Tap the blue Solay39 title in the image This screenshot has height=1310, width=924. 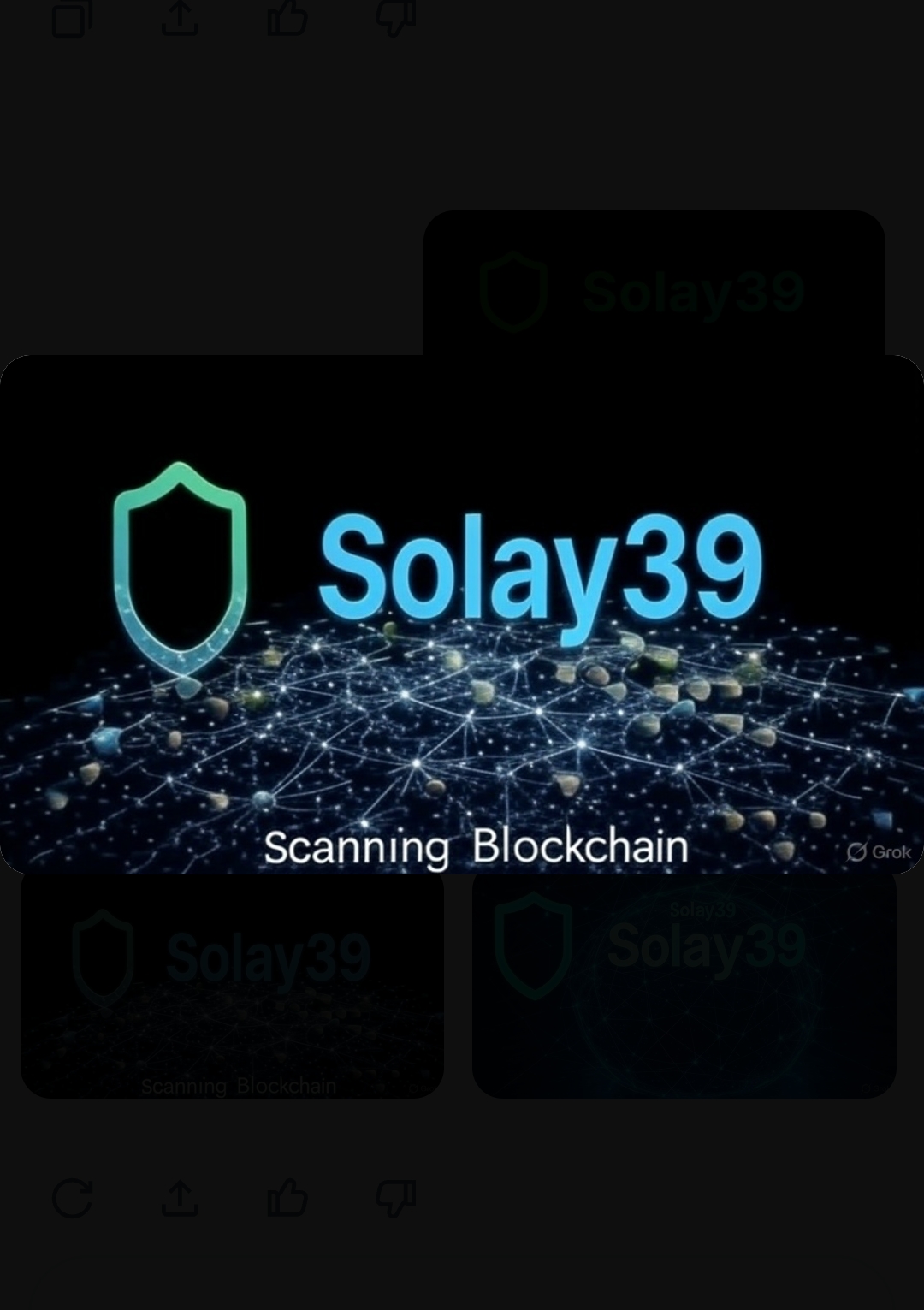tap(540, 571)
